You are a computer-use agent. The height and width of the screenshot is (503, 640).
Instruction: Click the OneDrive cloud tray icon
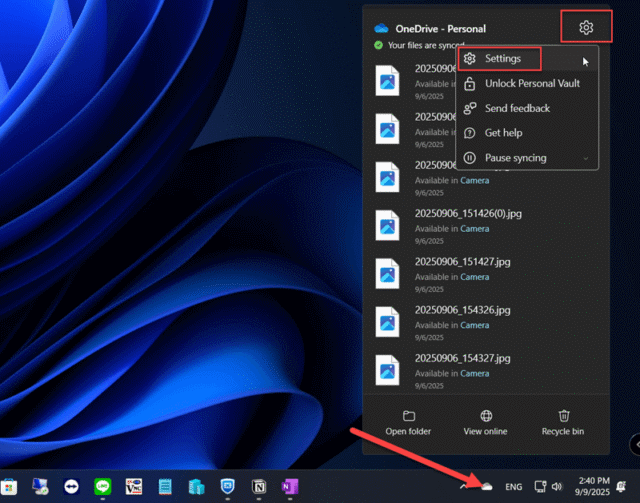tap(487, 486)
